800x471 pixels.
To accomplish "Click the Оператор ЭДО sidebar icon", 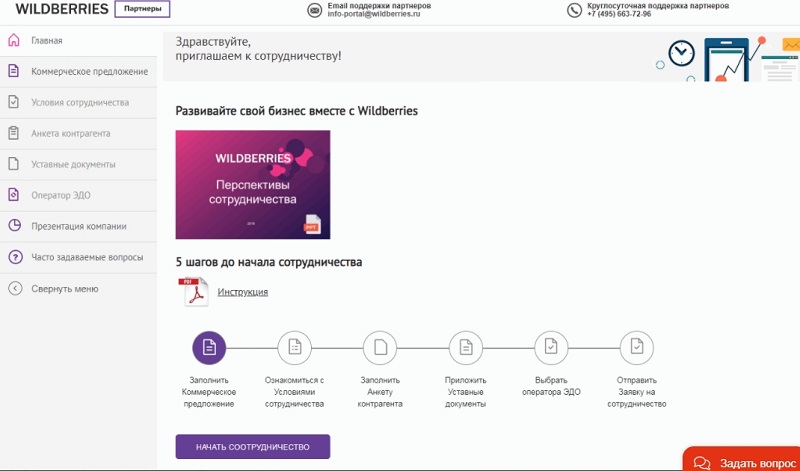I will tap(14, 195).
